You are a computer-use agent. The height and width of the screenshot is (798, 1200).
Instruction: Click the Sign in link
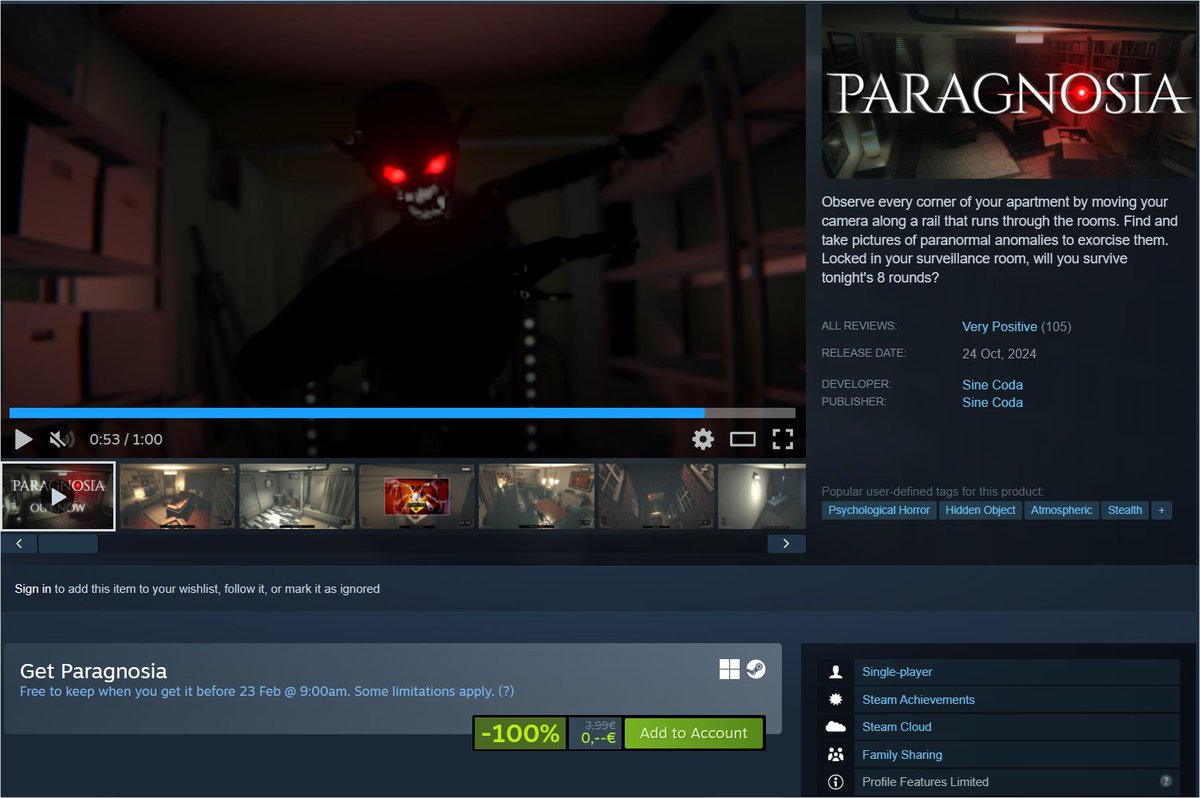point(33,589)
